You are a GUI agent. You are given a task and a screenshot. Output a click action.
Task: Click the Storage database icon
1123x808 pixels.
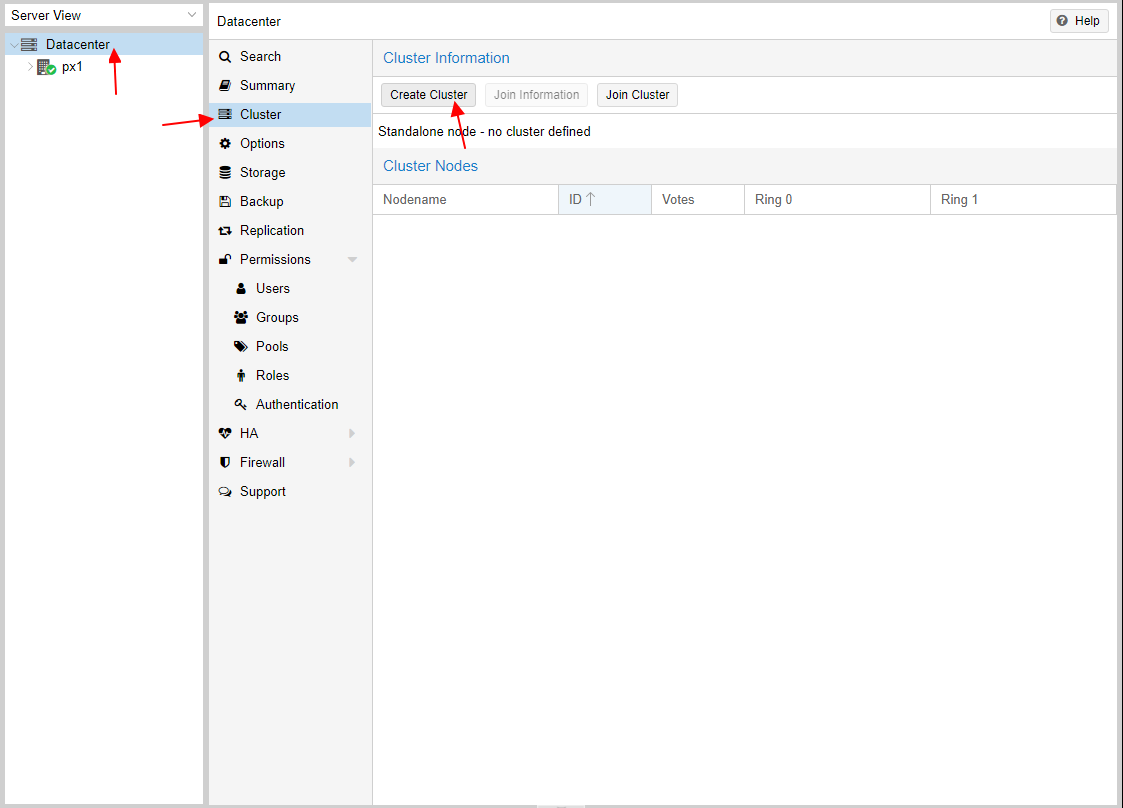click(225, 173)
